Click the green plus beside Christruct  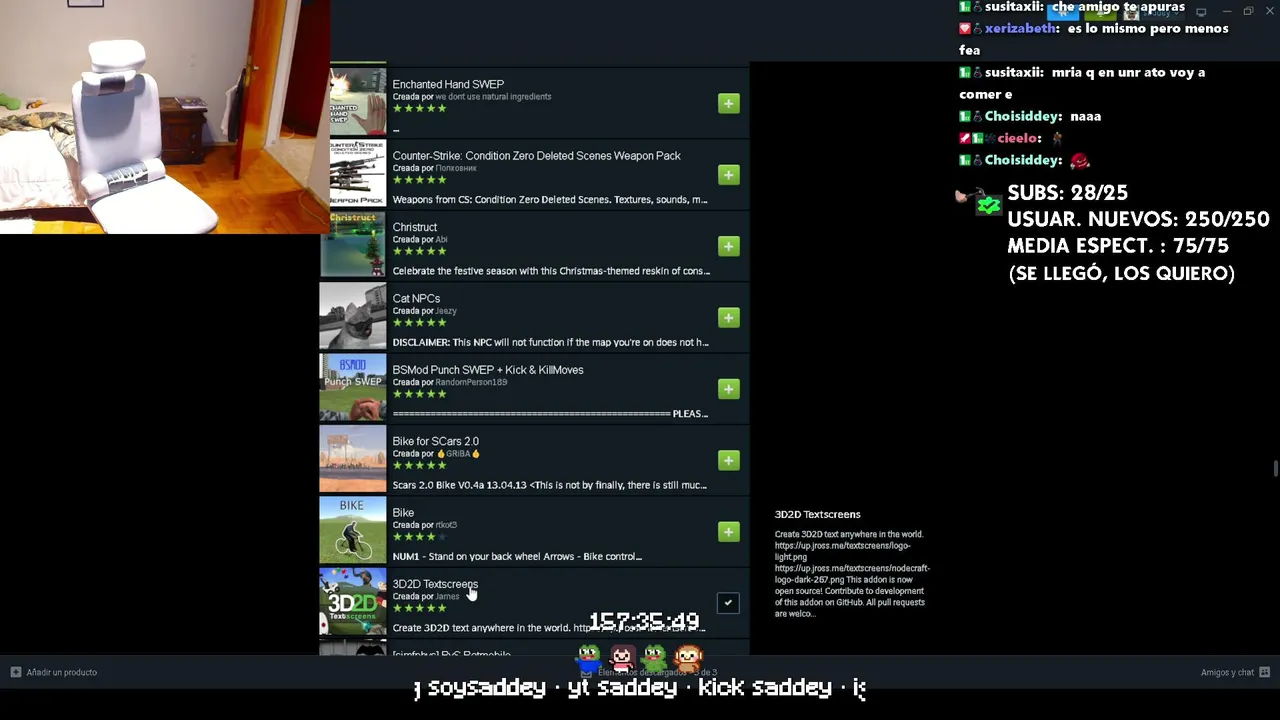[x=729, y=246]
